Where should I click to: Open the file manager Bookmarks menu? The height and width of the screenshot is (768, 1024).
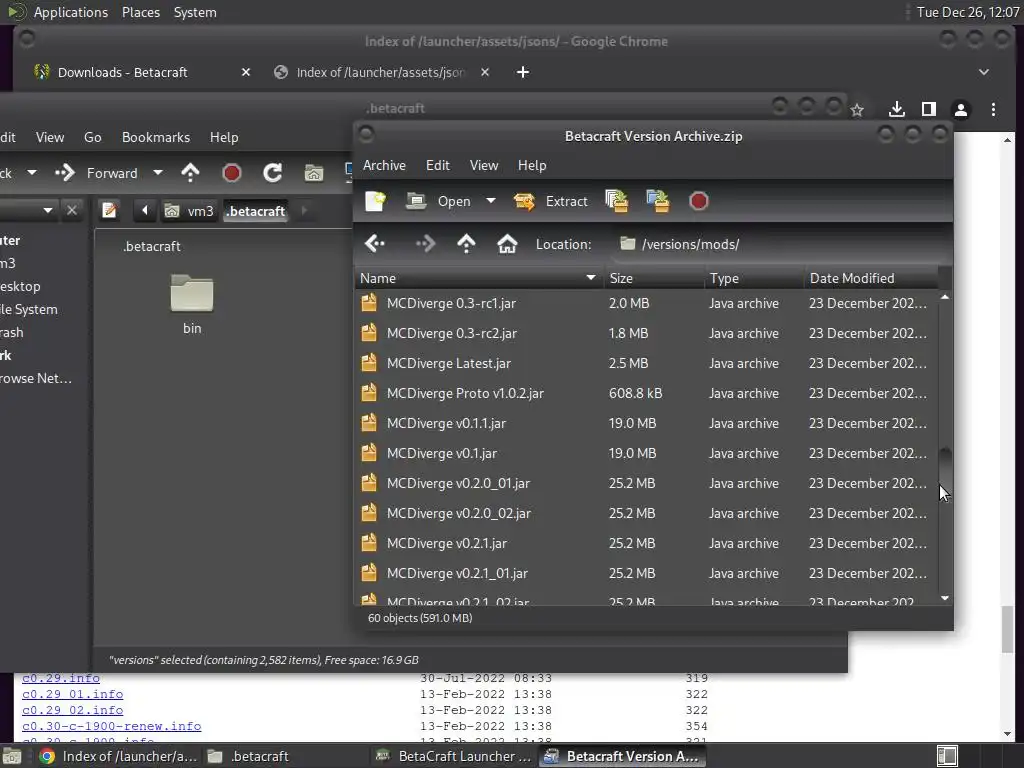155,137
